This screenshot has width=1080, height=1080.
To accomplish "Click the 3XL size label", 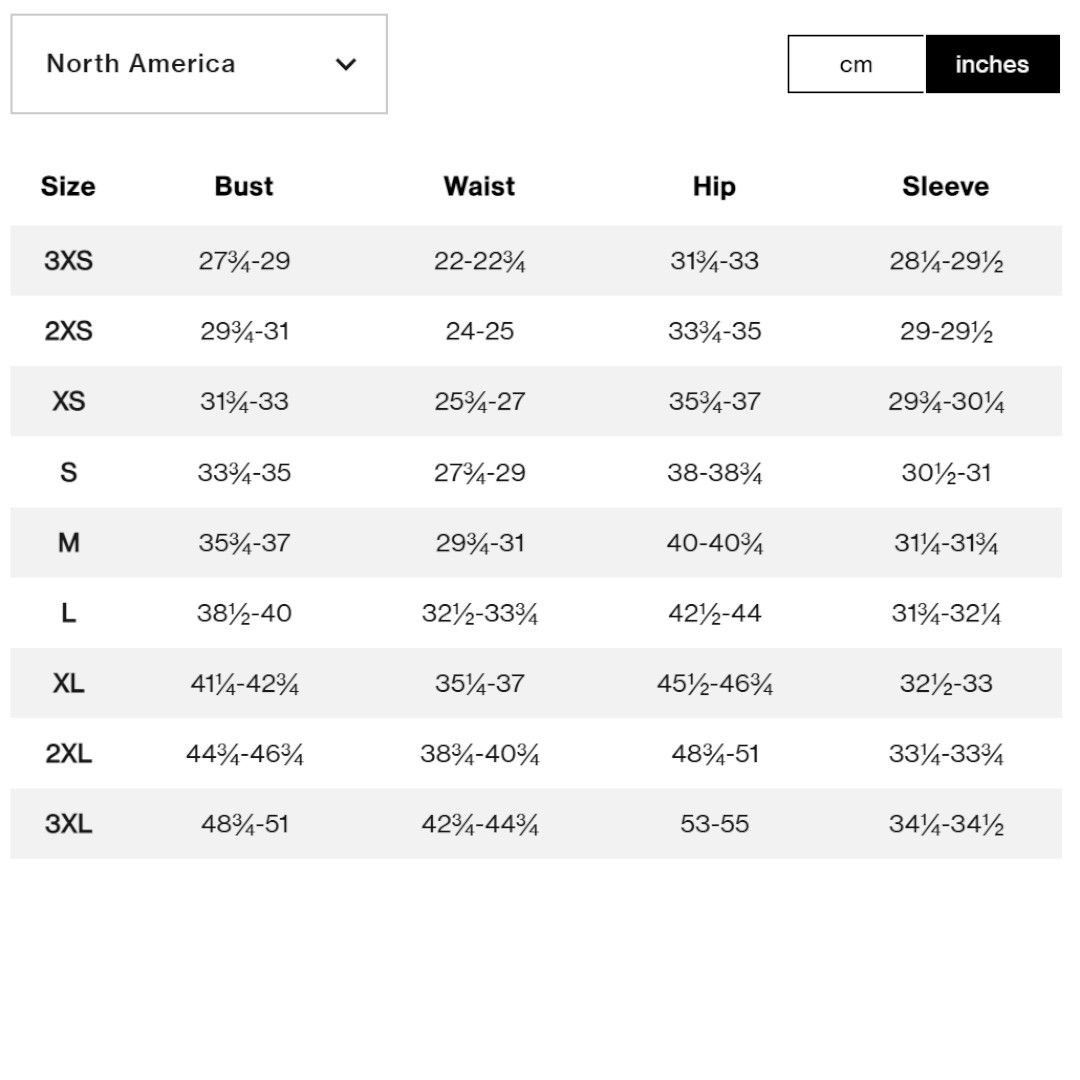I will point(68,824).
